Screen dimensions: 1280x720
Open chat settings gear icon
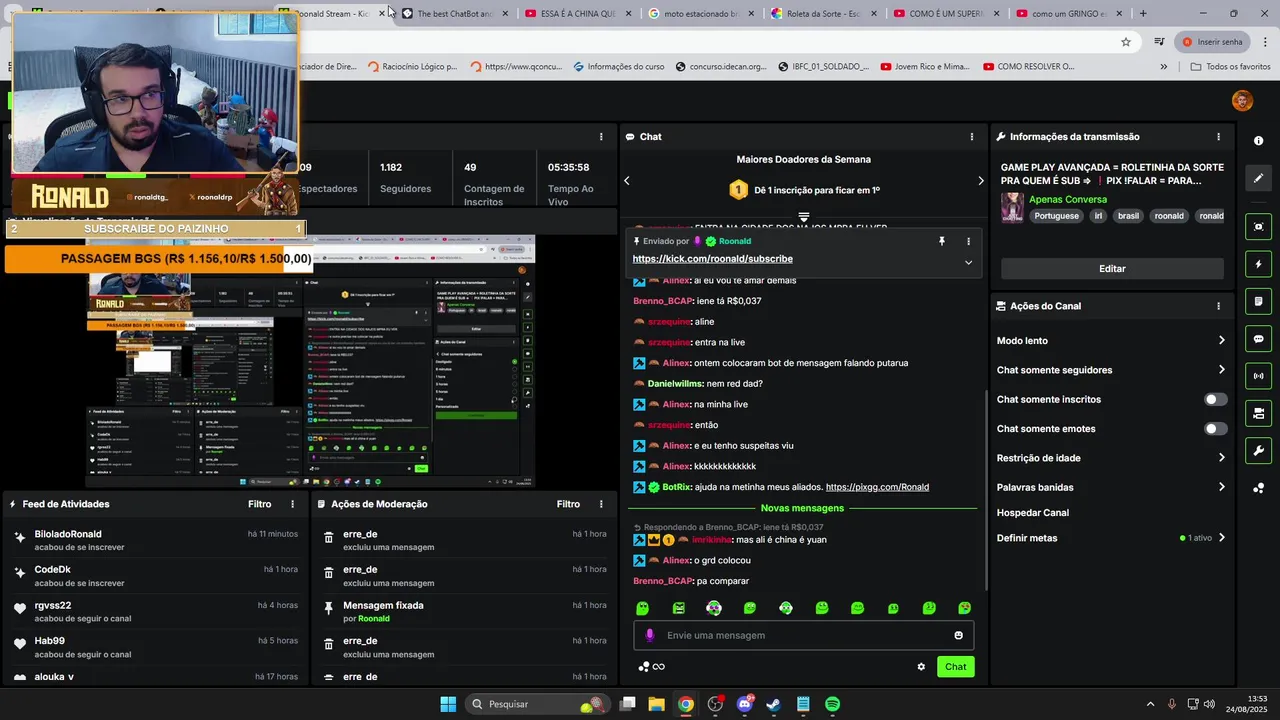[x=921, y=667]
